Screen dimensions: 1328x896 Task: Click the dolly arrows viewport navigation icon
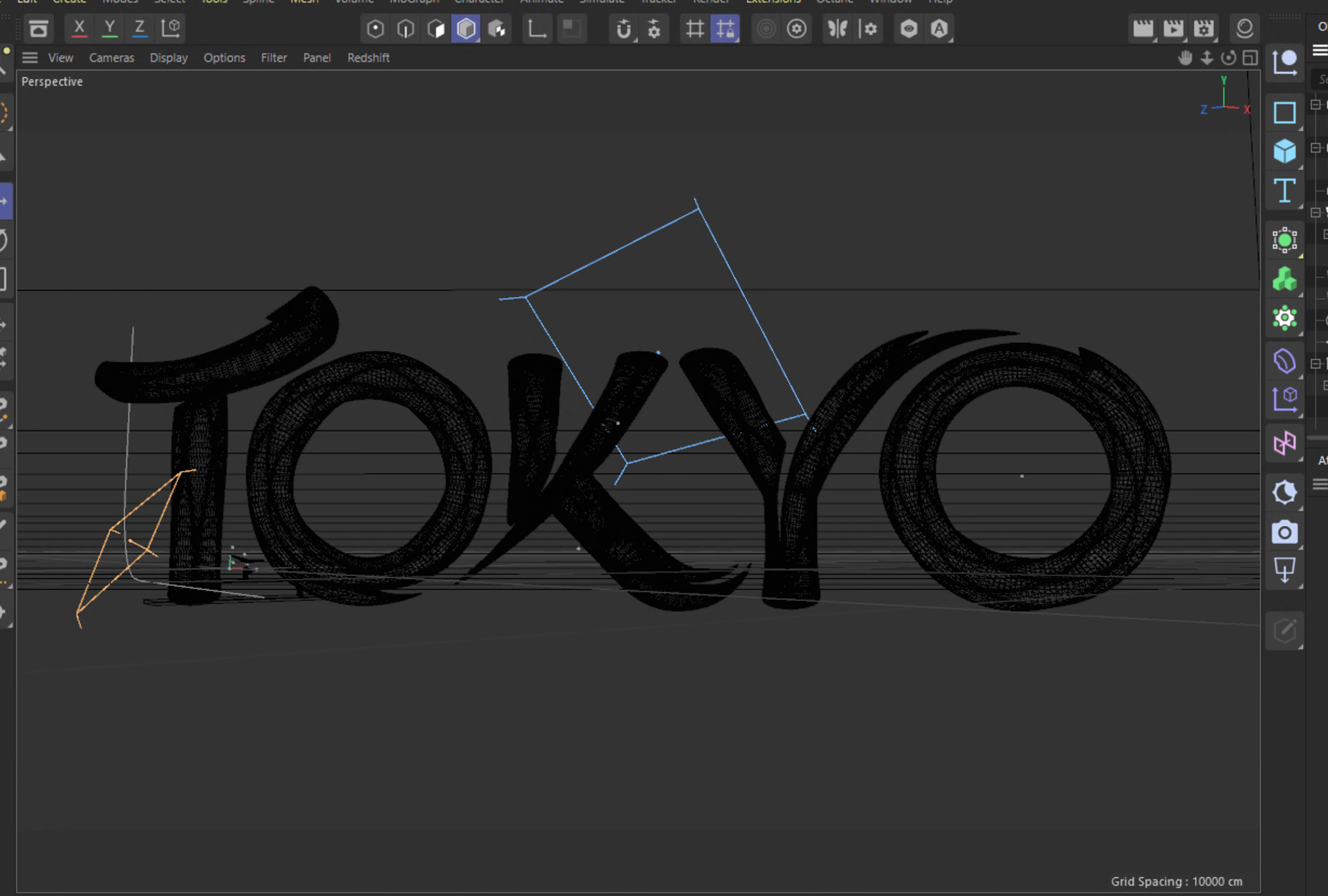pyautogui.click(x=1207, y=58)
